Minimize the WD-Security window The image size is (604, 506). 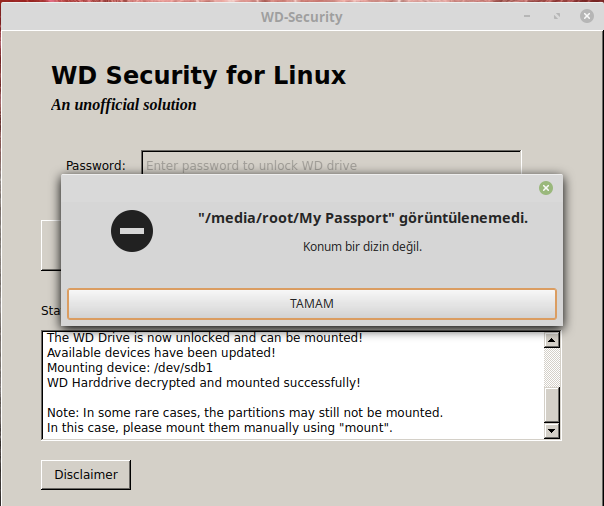pos(527,16)
